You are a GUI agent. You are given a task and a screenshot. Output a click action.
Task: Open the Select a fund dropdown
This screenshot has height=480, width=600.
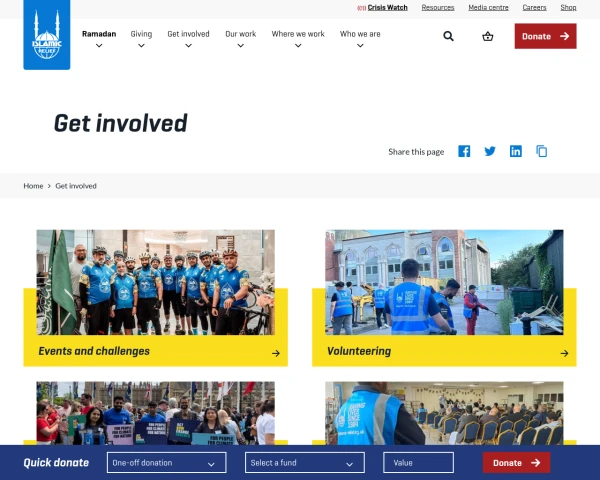click(x=305, y=463)
